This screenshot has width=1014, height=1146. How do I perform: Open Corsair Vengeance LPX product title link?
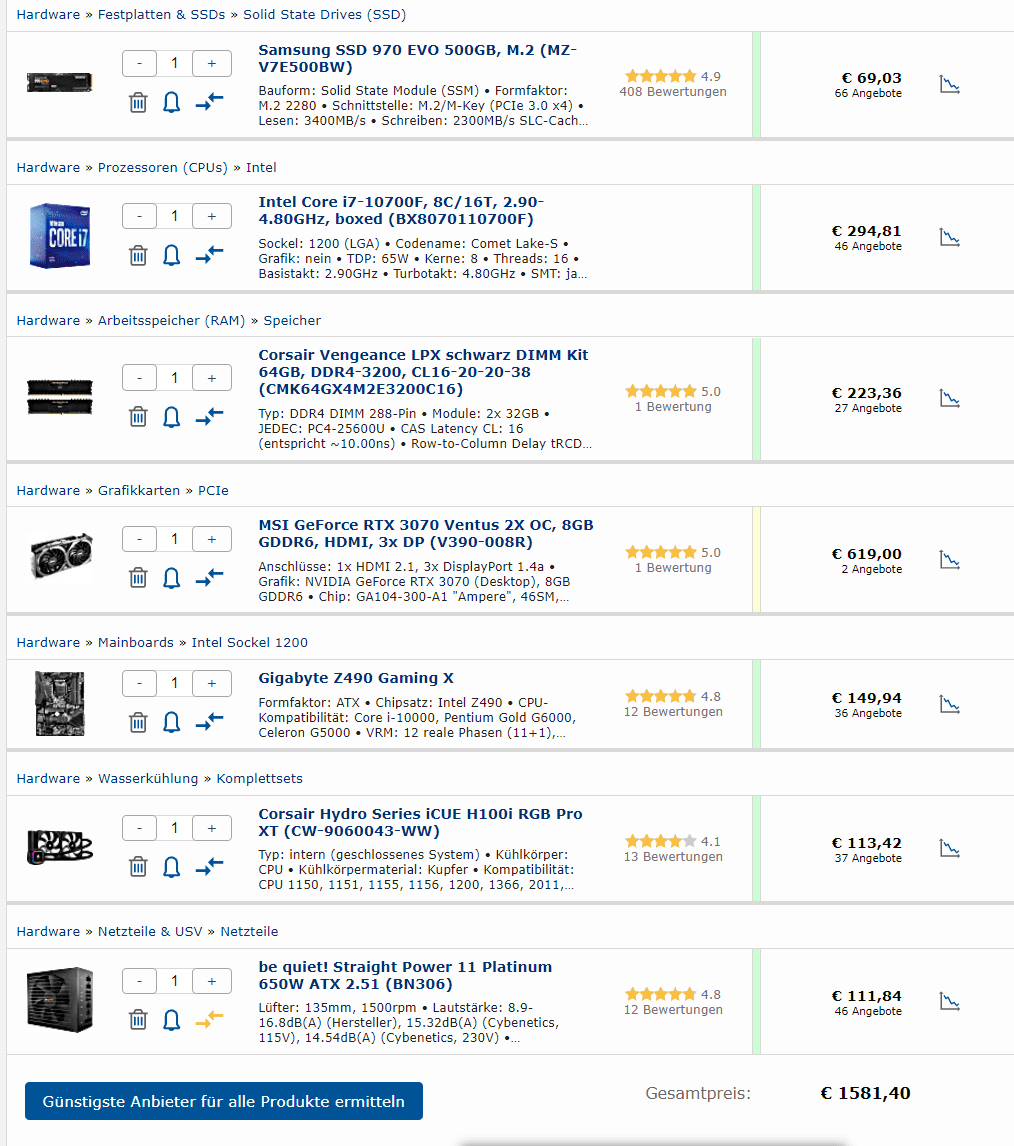pyautogui.click(x=423, y=371)
